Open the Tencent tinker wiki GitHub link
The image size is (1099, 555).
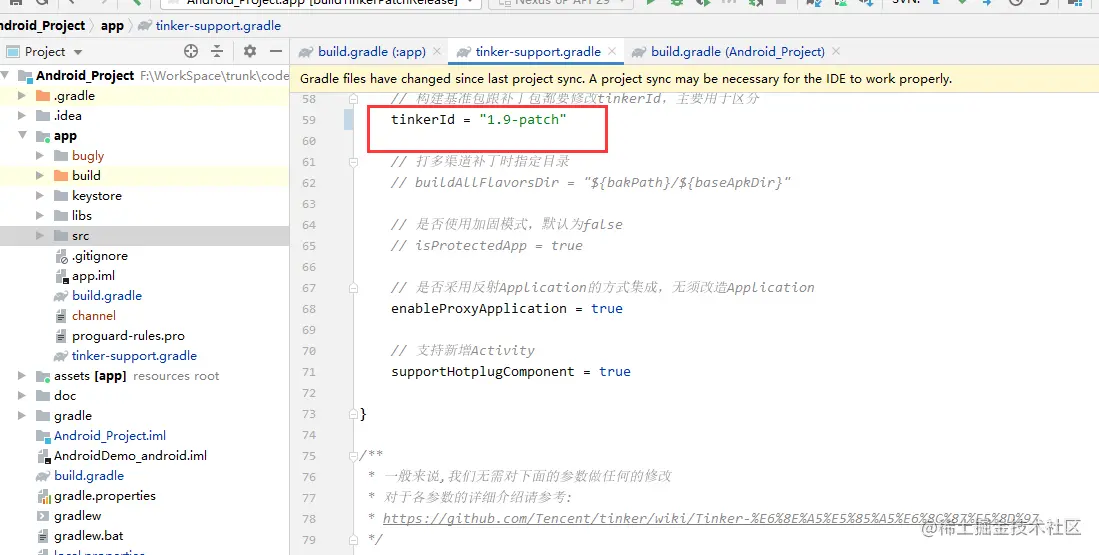pos(711,519)
